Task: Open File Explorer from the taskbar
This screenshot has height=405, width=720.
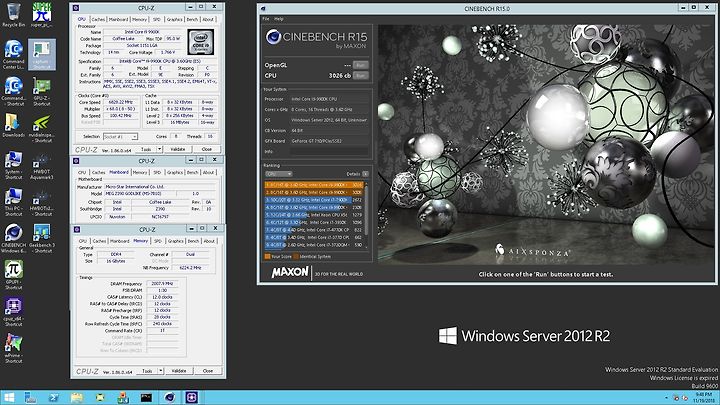Action: click(77, 398)
